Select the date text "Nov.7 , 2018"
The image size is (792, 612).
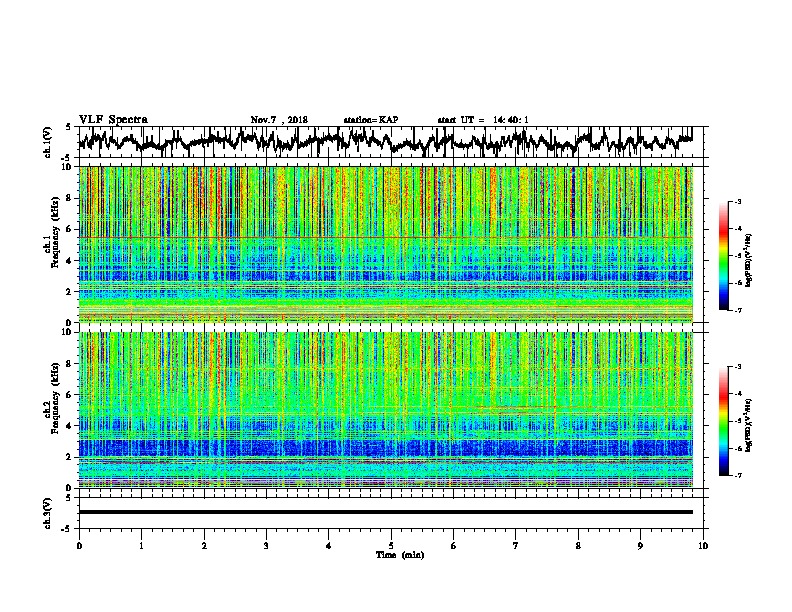click(x=279, y=120)
